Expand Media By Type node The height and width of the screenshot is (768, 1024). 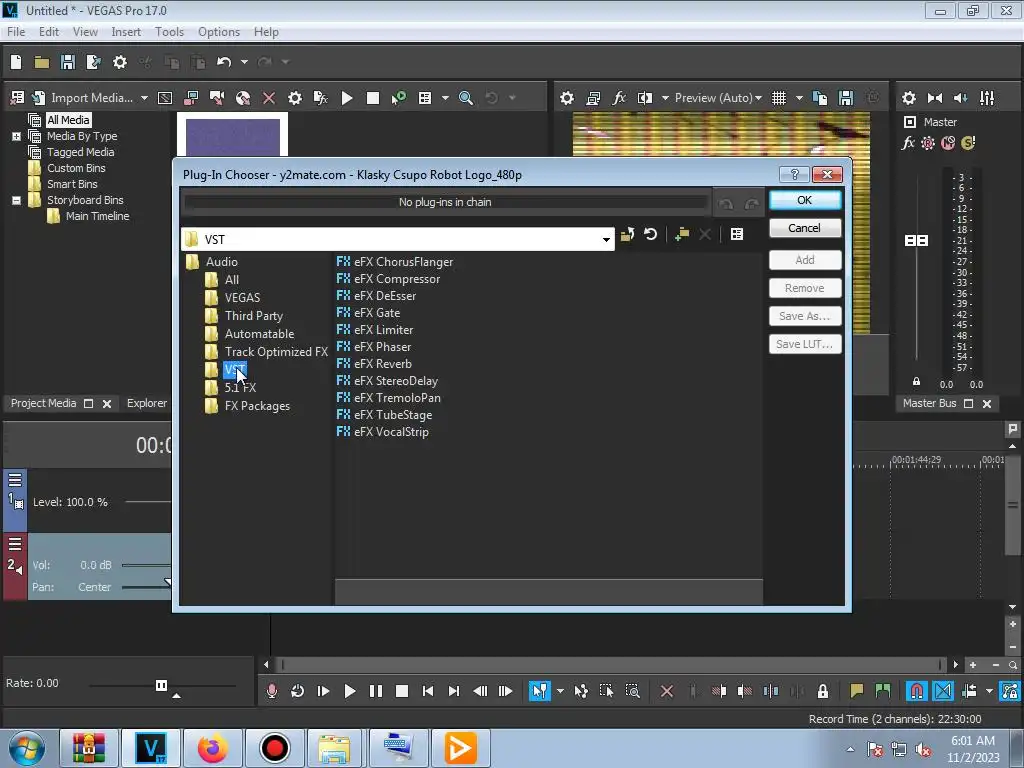click(16, 136)
